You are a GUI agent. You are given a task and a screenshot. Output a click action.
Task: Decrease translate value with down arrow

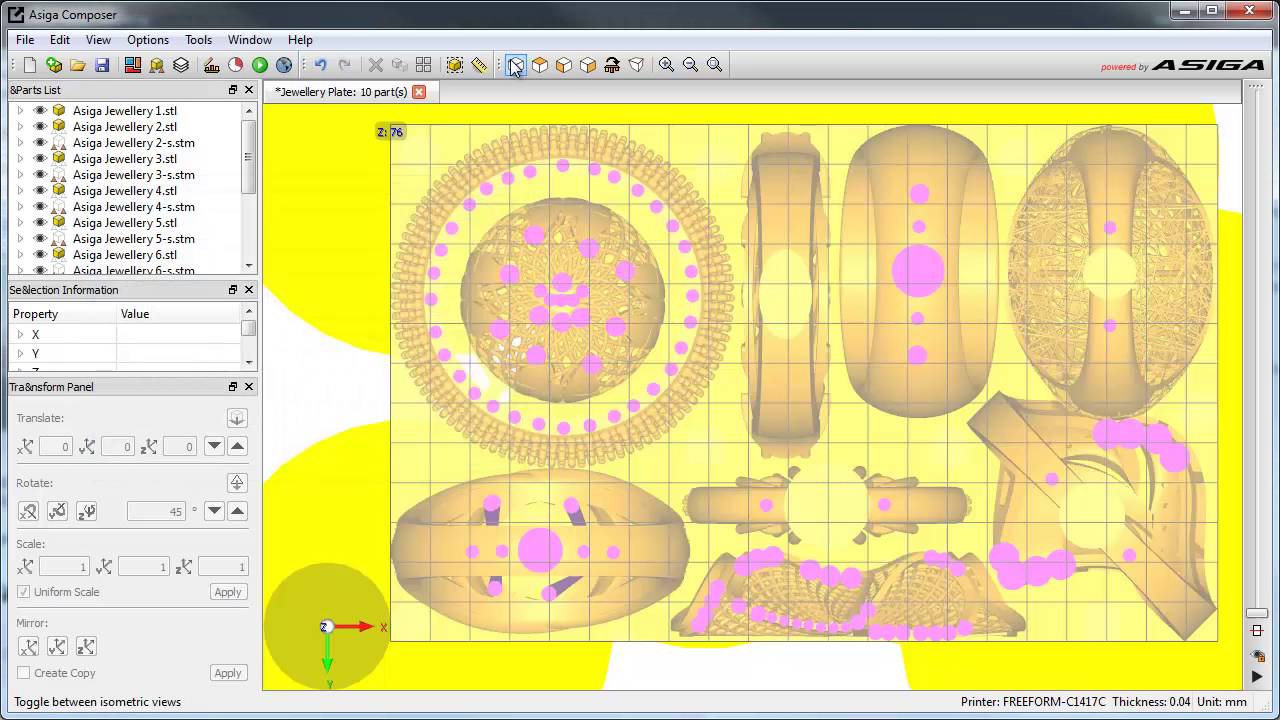(214, 446)
